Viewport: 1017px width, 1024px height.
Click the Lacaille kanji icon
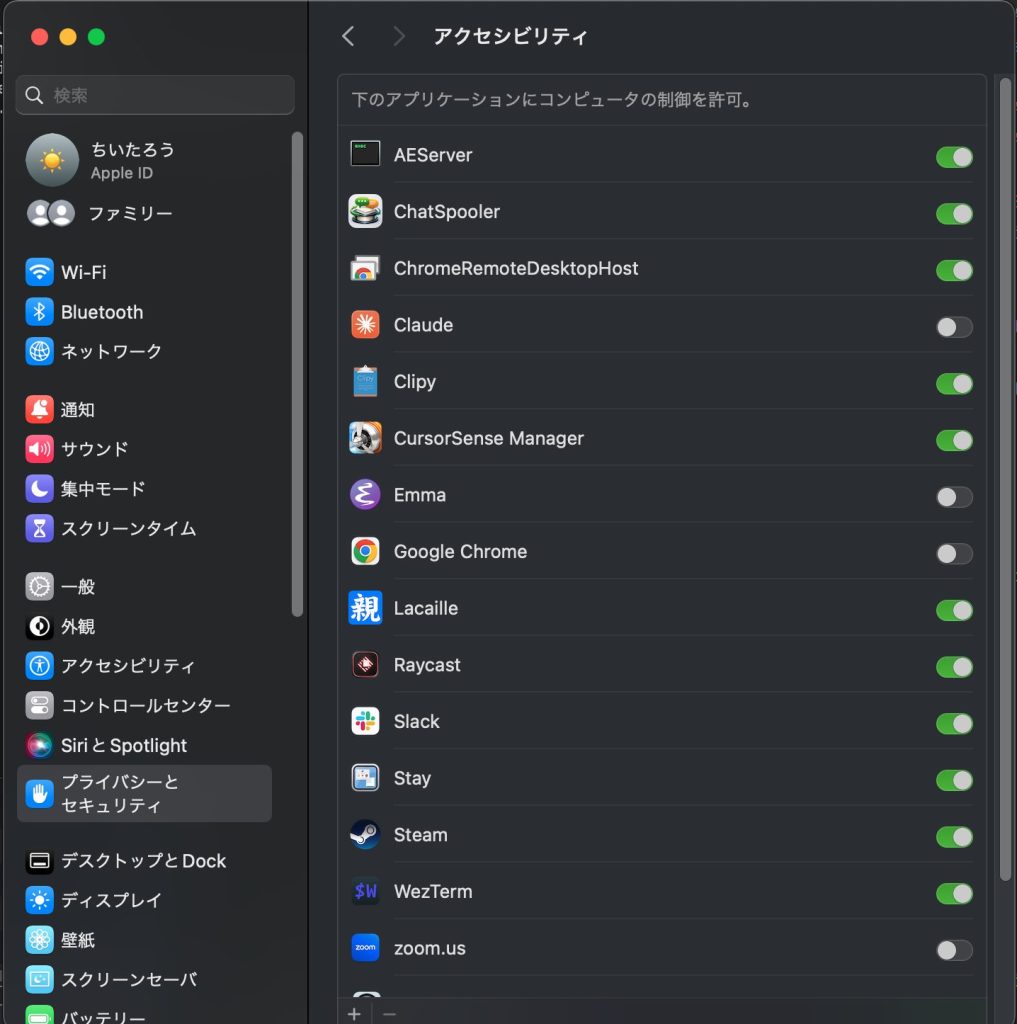pos(365,608)
